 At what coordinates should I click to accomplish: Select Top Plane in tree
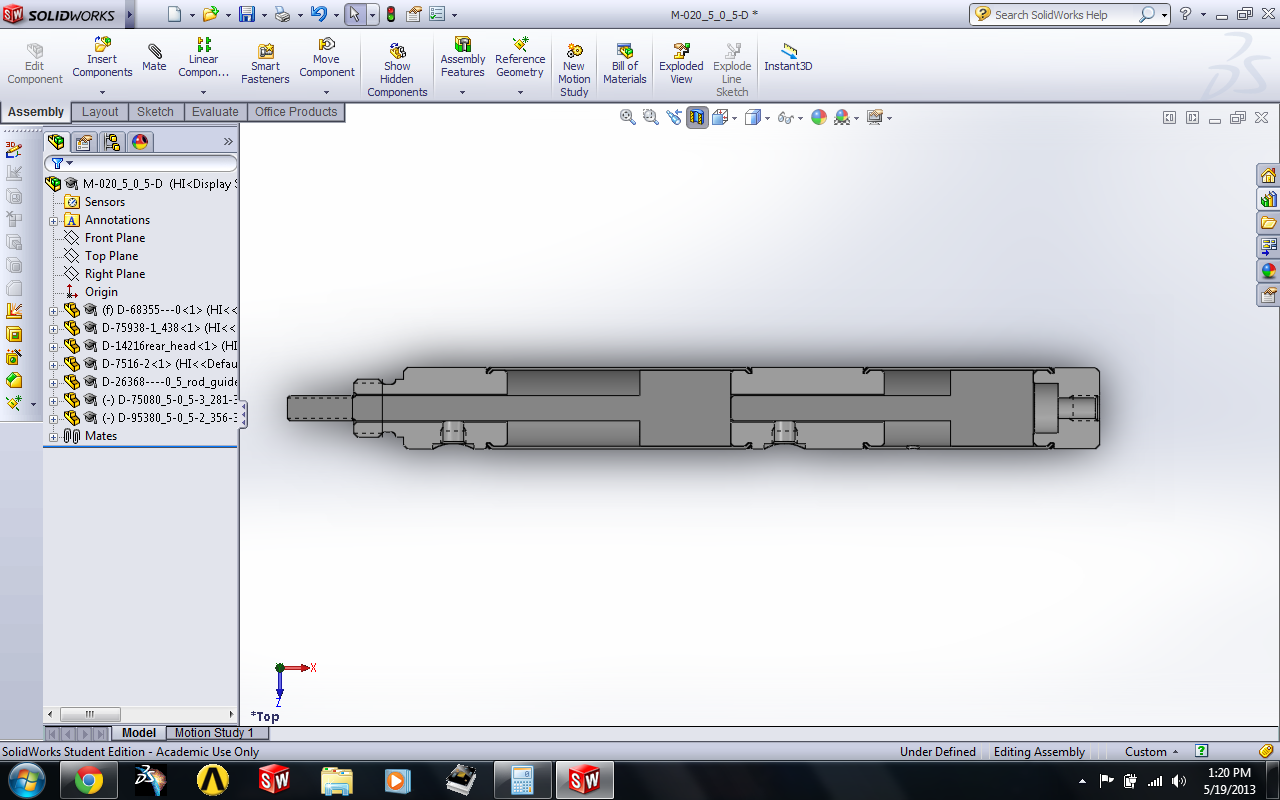click(x=111, y=256)
